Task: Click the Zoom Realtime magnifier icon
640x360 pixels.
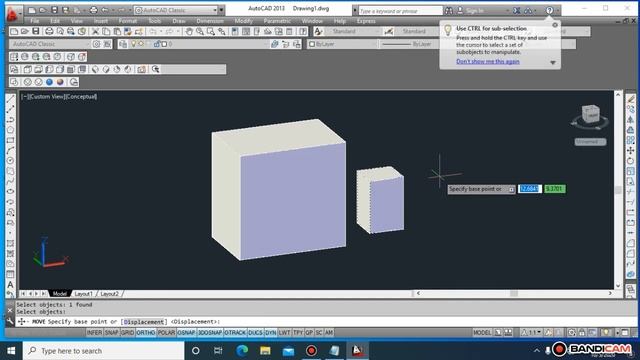Action: point(200,31)
